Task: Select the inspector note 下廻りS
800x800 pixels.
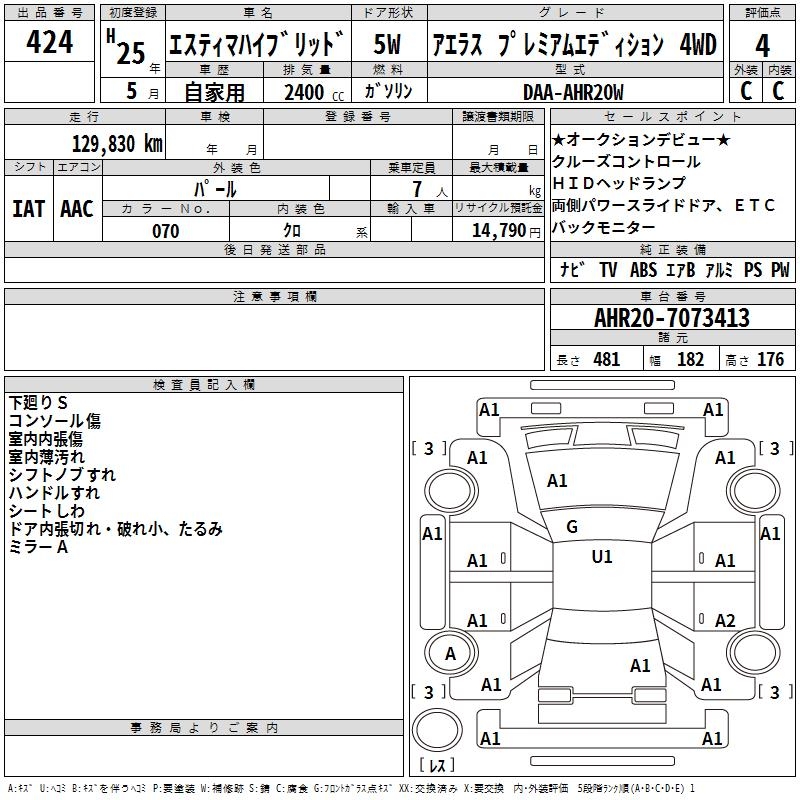Action: (38, 403)
